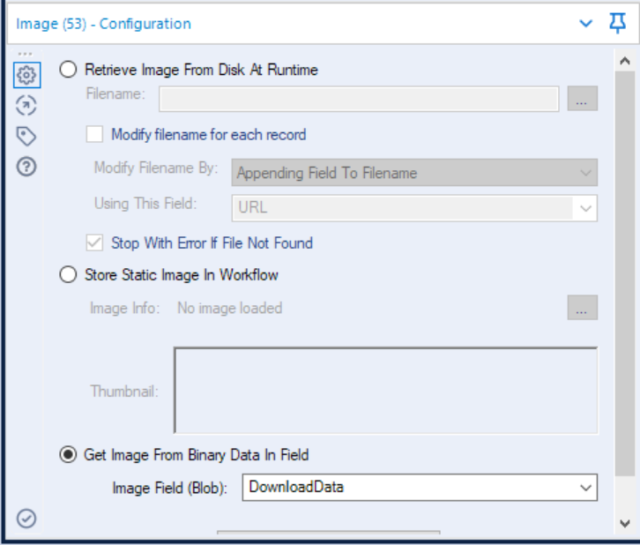This screenshot has width=640, height=545.
Task: Open the Configuration gear tab icon
Action: coord(27,74)
